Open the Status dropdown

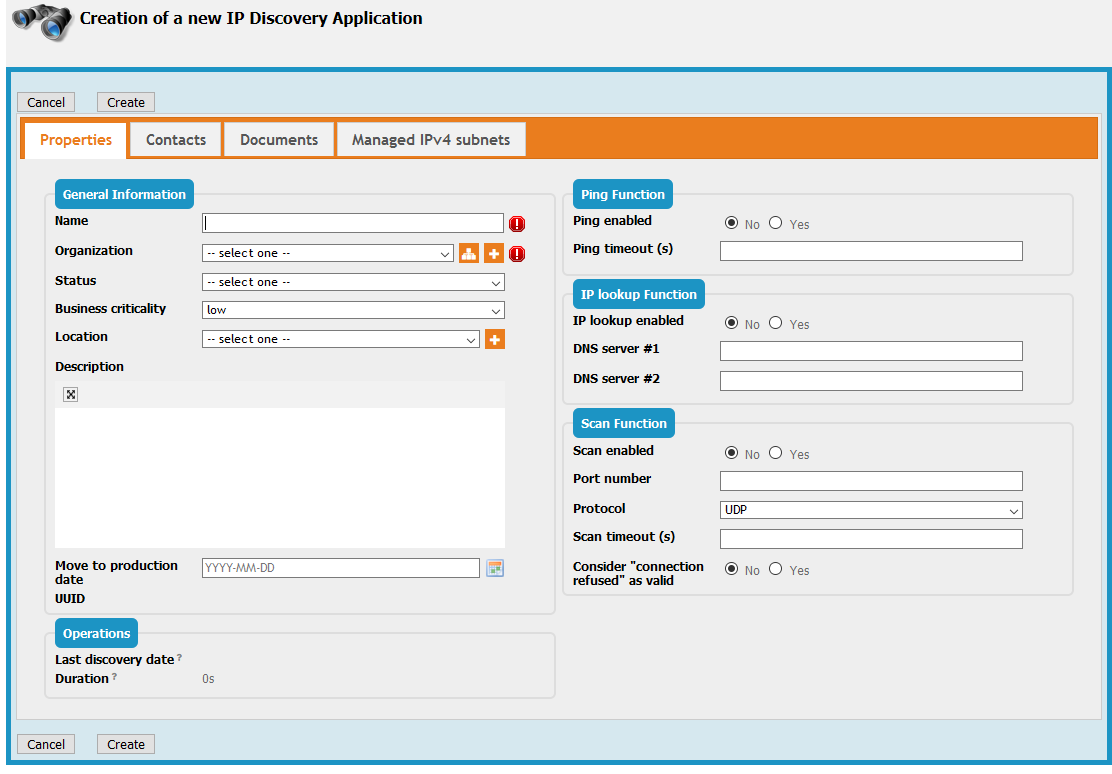(x=353, y=283)
